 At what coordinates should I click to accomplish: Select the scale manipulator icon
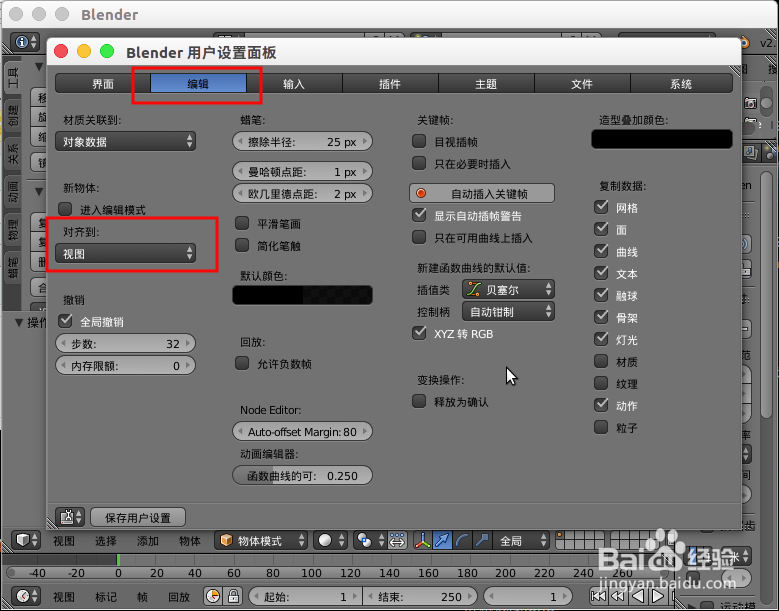(x=482, y=540)
